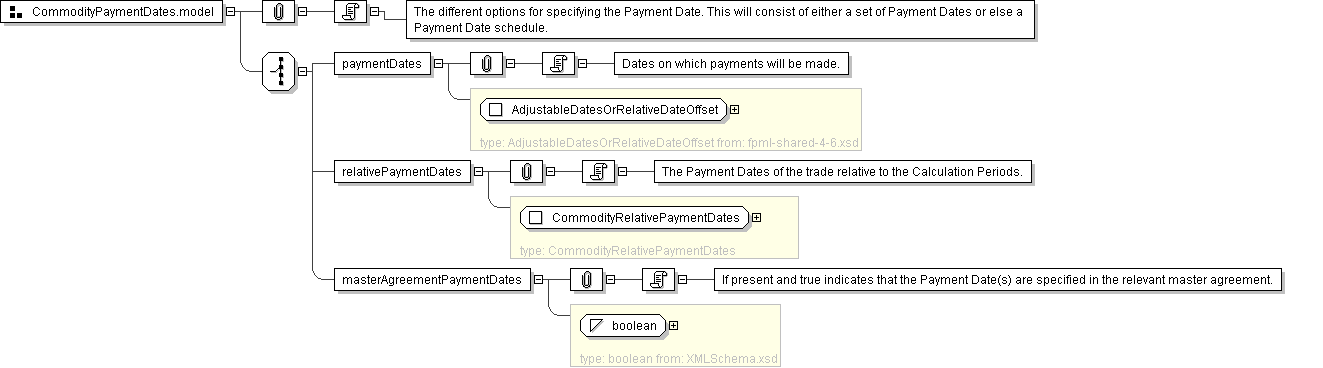Collapse the CommodityPaymentDates.model root node

pos(232,12)
